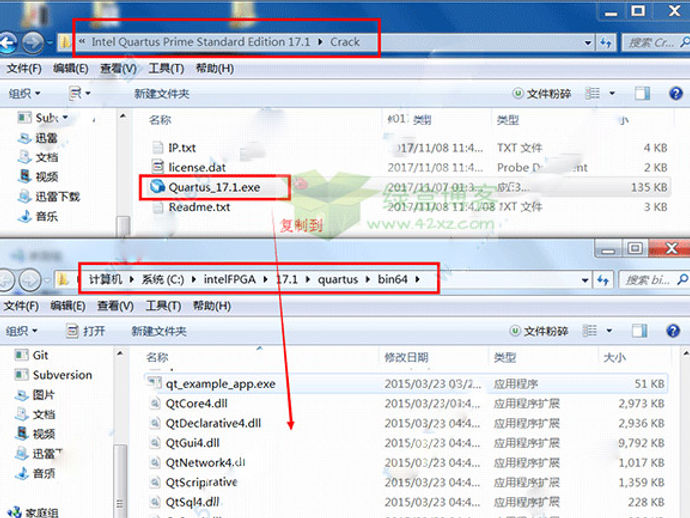The width and height of the screenshot is (690, 518).
Task: Toggle preview pane icon in top window
Action: tap(642, 93)
